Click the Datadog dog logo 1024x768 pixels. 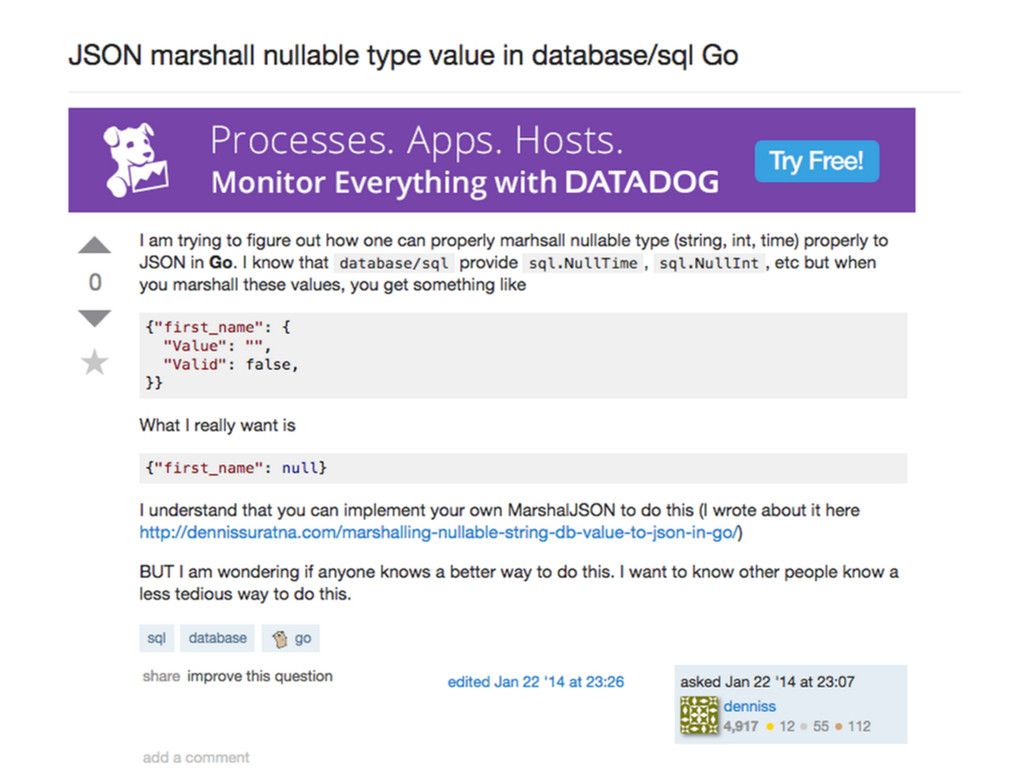coord(135,160)
